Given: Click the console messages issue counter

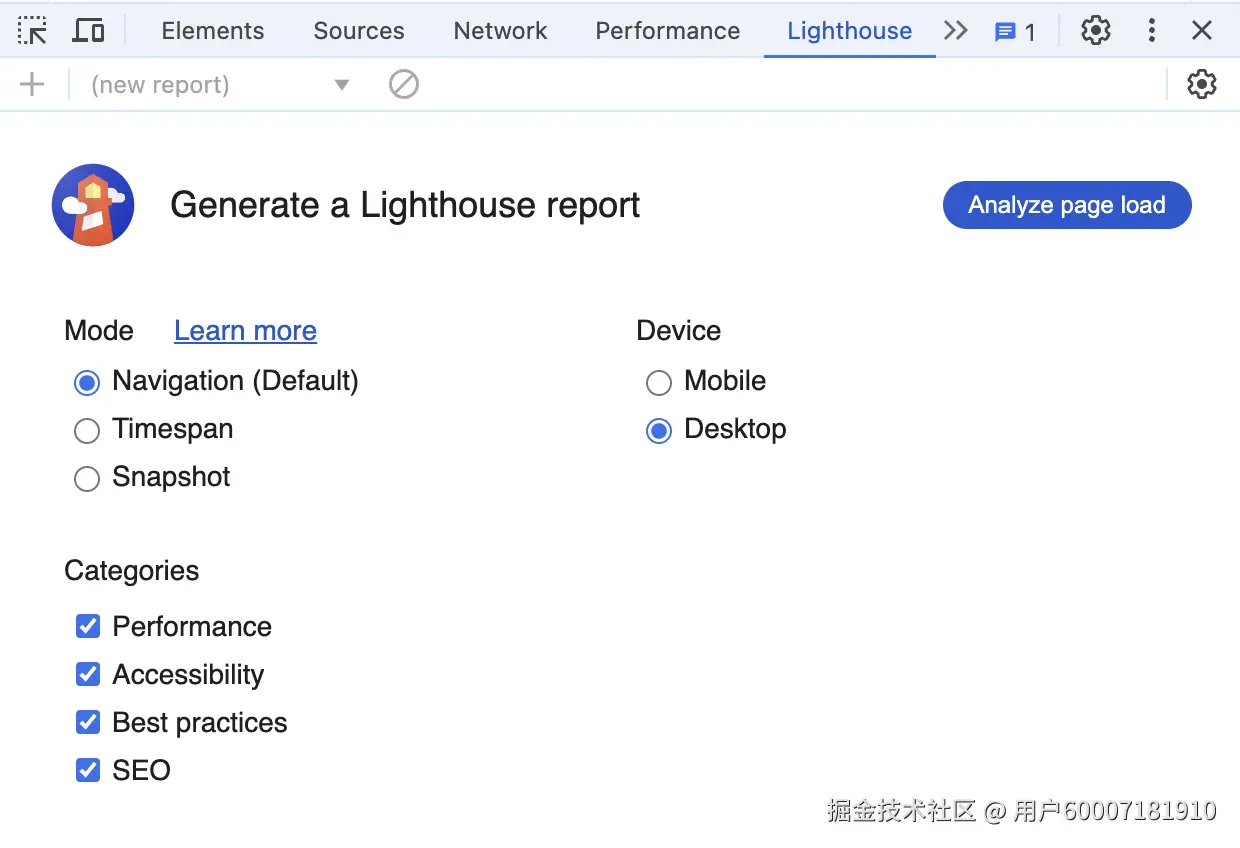Looking at the screenshot, I should (1014, 32).
